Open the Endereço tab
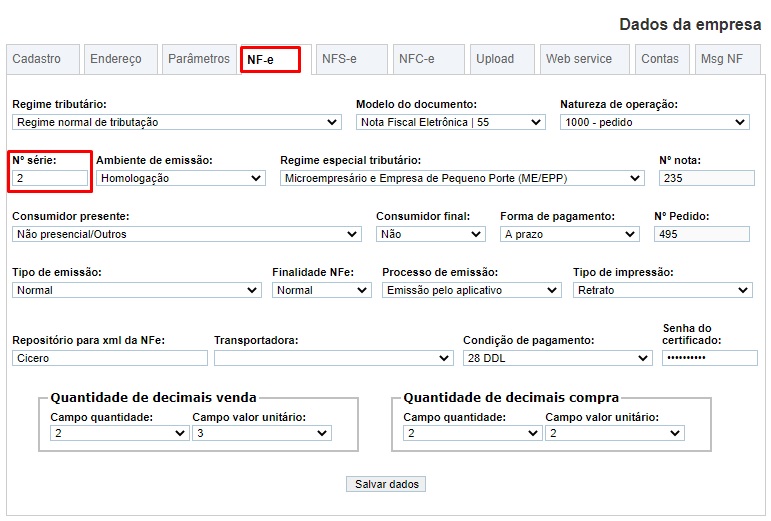Image resolution: width=771 pixels, height=521 pixels. click(x=121, y=59)
